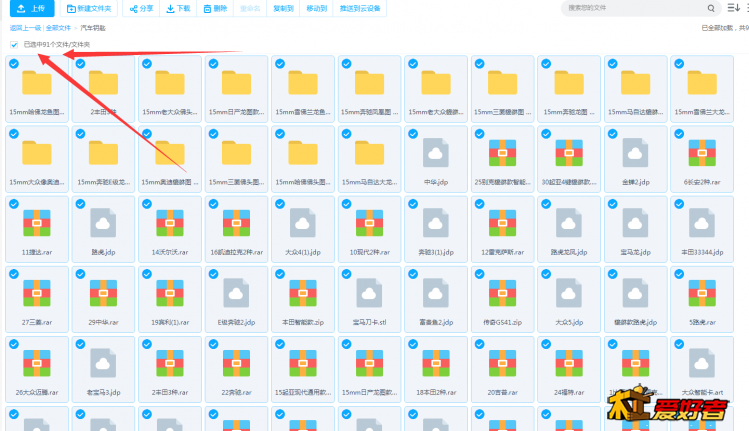The height and width of the screenshot is (431, 749).
Task: Open the 15mm大众像奥迪 folder icon
Action: (x=37, y=153)
